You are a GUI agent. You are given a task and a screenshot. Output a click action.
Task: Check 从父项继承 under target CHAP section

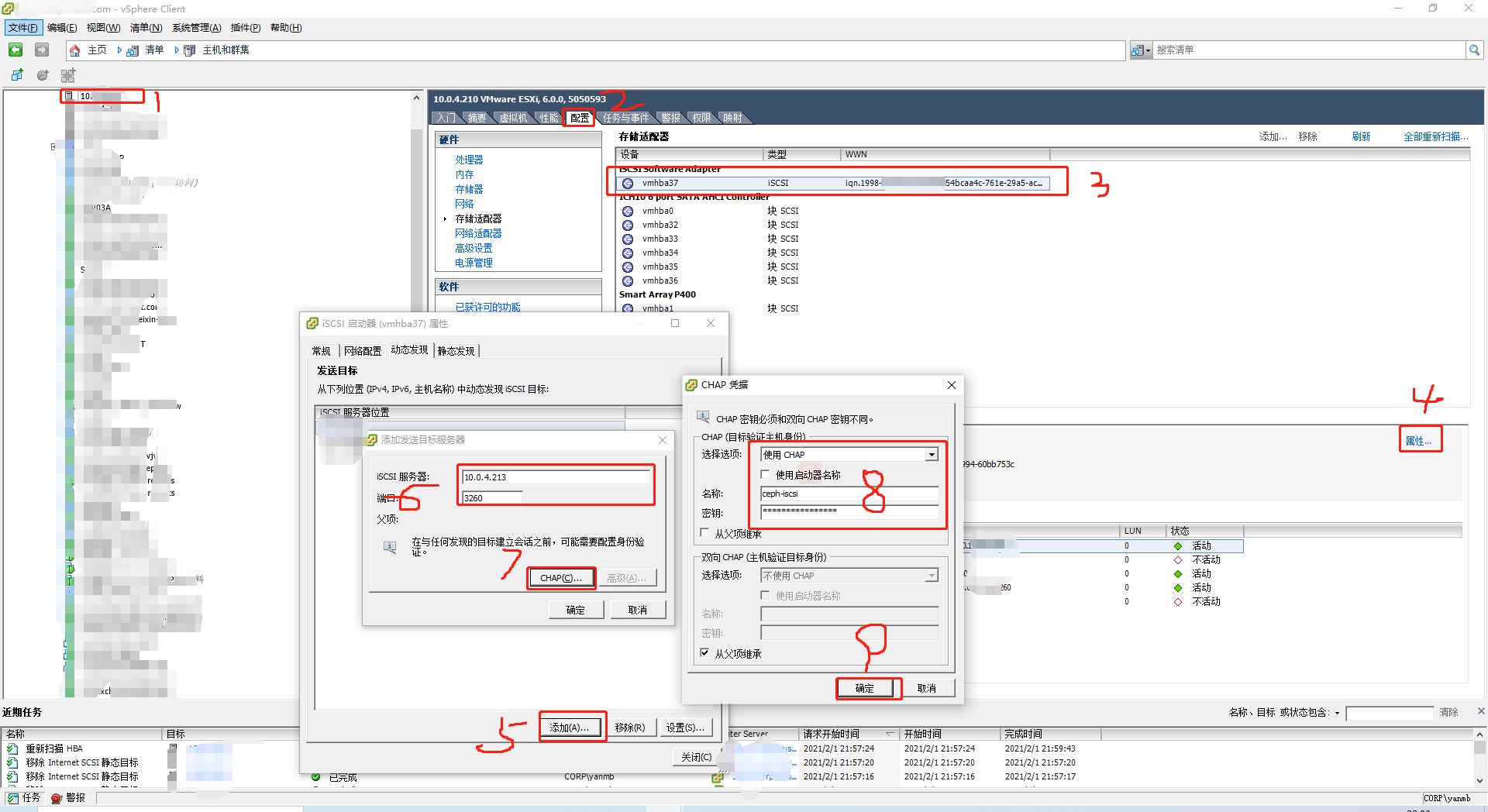pyautogui.click(x=704, y=533)
